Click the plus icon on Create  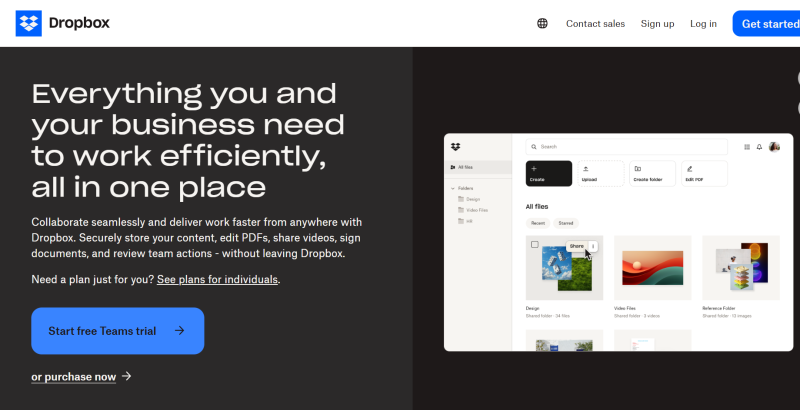[534, 168]
